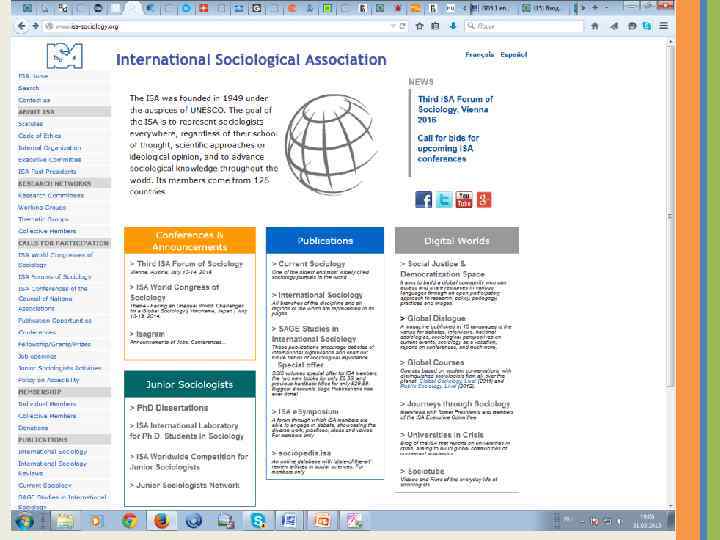Open Third ISA Forum of Sociology Vienna news

(455, 109)
